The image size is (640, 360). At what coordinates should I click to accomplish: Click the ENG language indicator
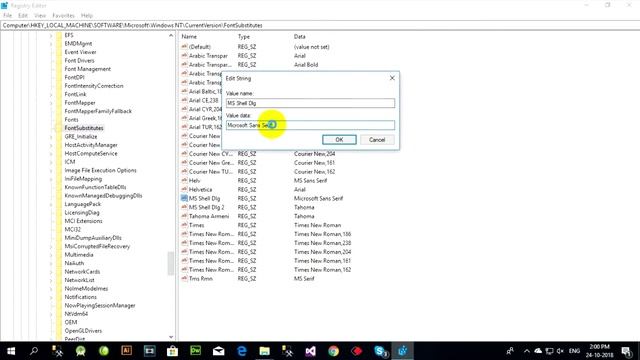tap(574, 351)
